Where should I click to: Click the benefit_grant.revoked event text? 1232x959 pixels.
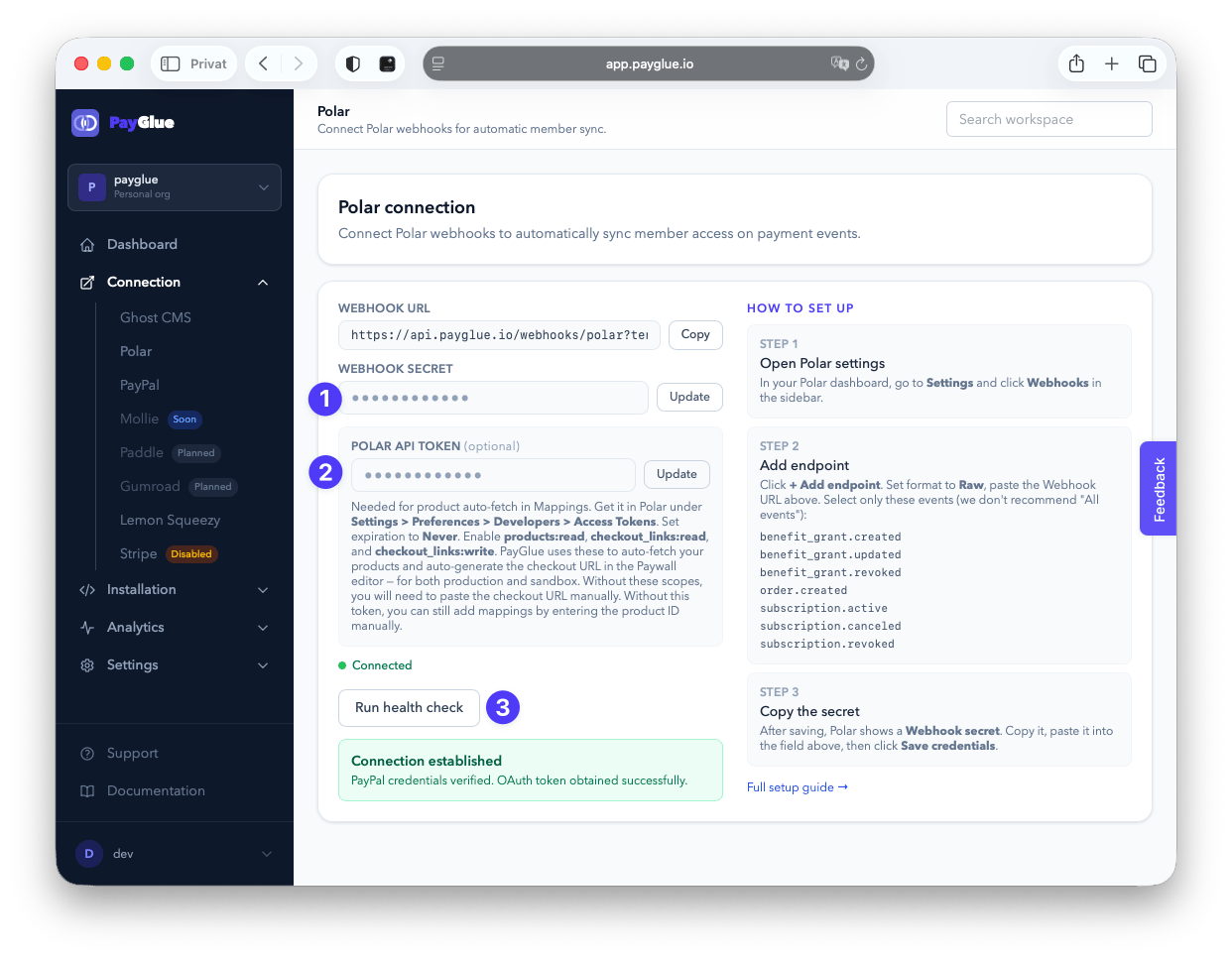click(830, 573)
